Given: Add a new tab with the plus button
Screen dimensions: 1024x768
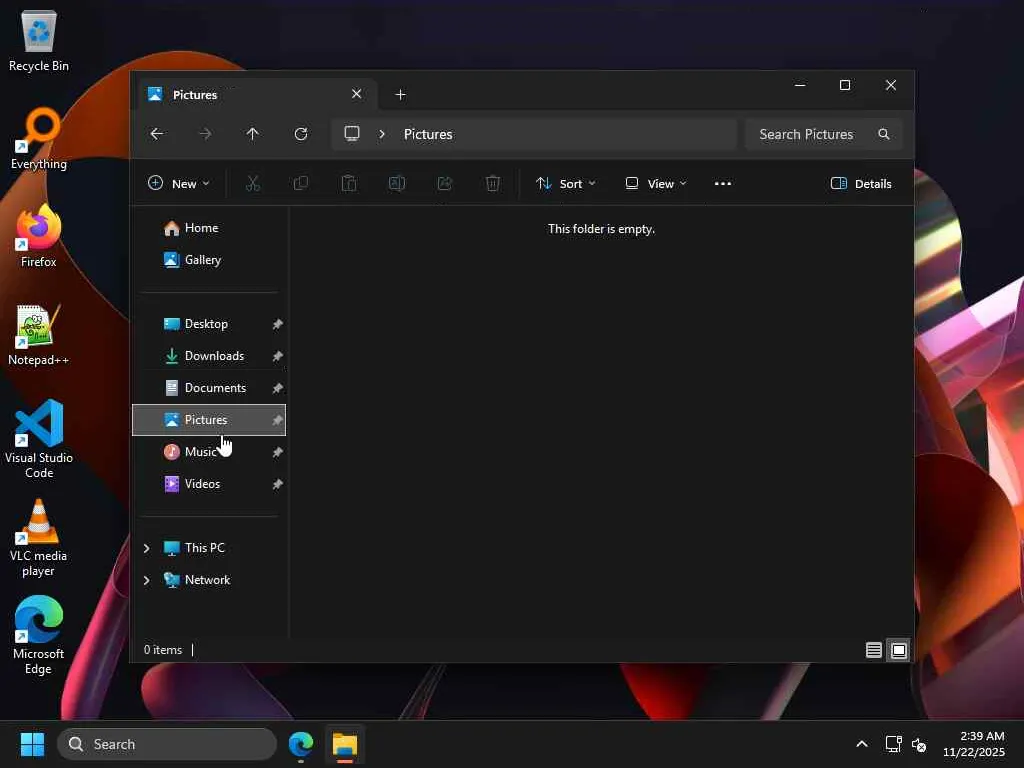Looking at the screenshot, I should pos(400,95).
